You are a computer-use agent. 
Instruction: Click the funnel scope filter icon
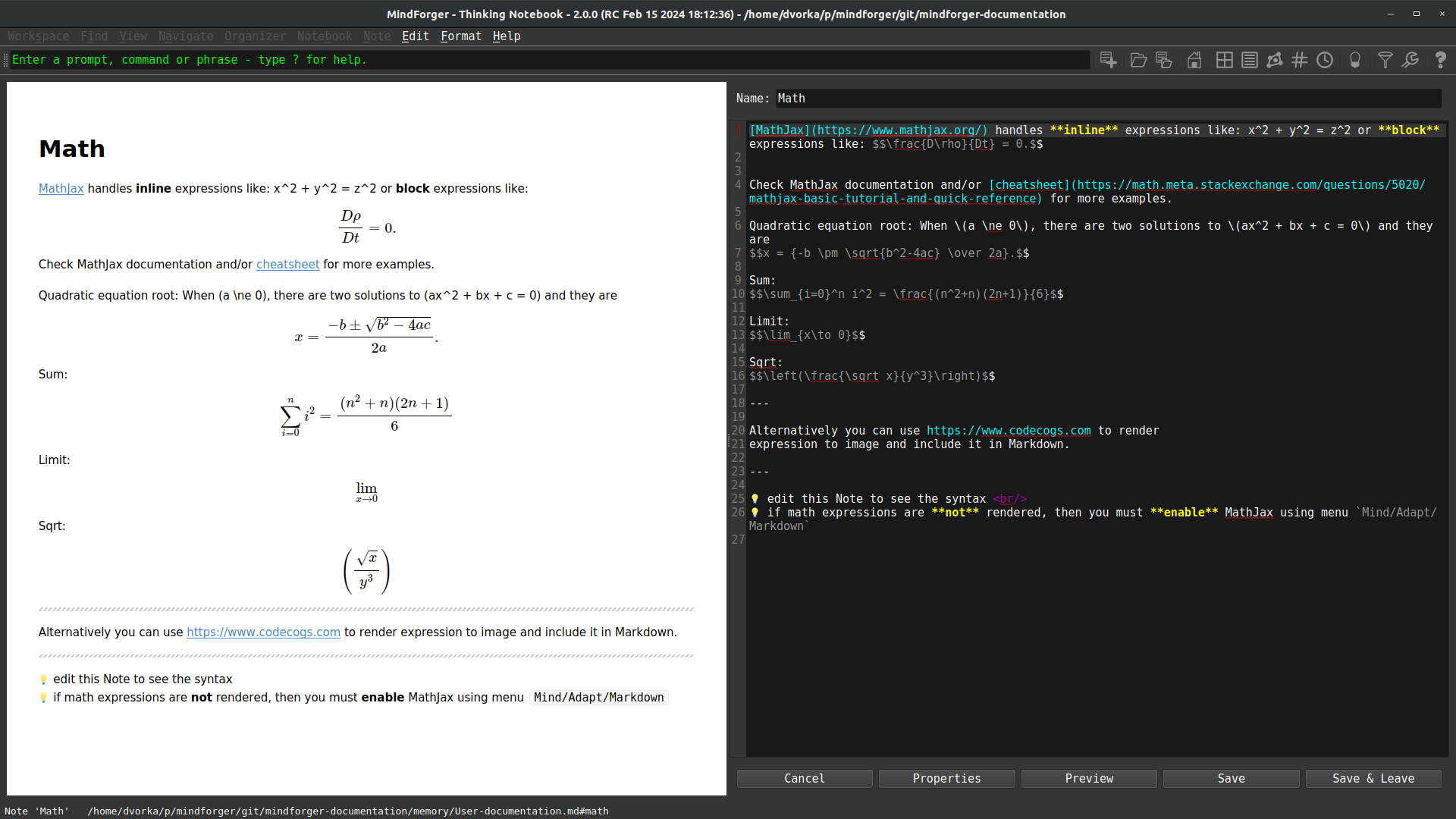[x=1385, y=60]
